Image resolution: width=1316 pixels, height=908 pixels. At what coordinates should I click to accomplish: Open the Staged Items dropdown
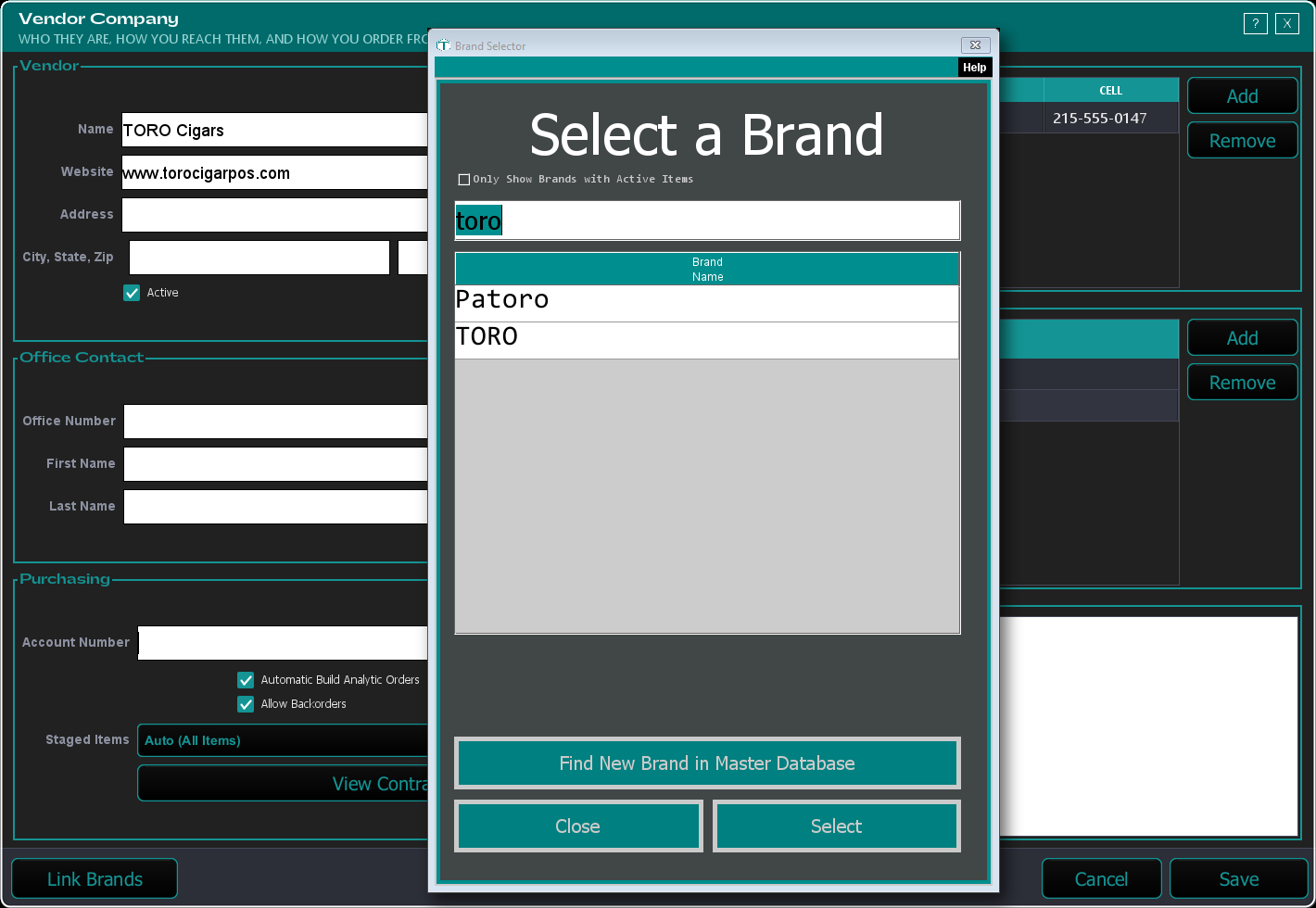(283, 740)
